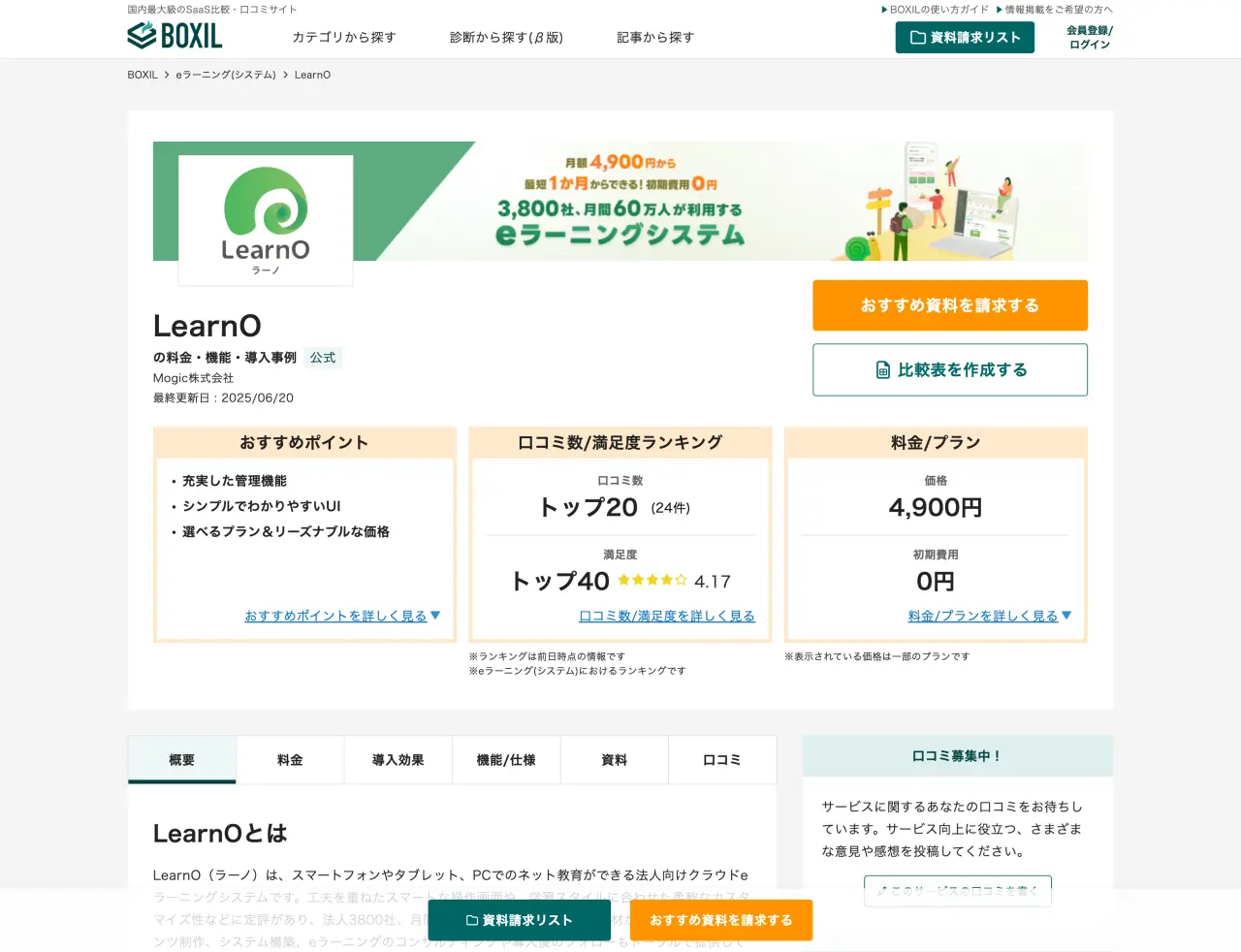1241x952 pixels.
Task: Select 導入効果 tab
Action: pyautogui.click(x=398, y=760)
